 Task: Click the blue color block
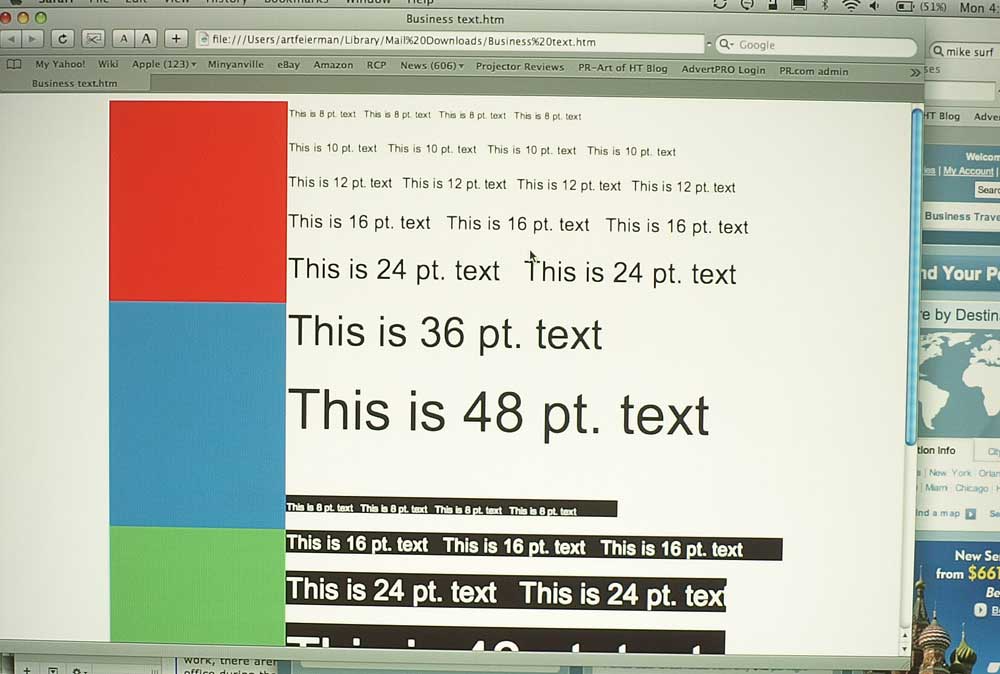pos(198,415)
